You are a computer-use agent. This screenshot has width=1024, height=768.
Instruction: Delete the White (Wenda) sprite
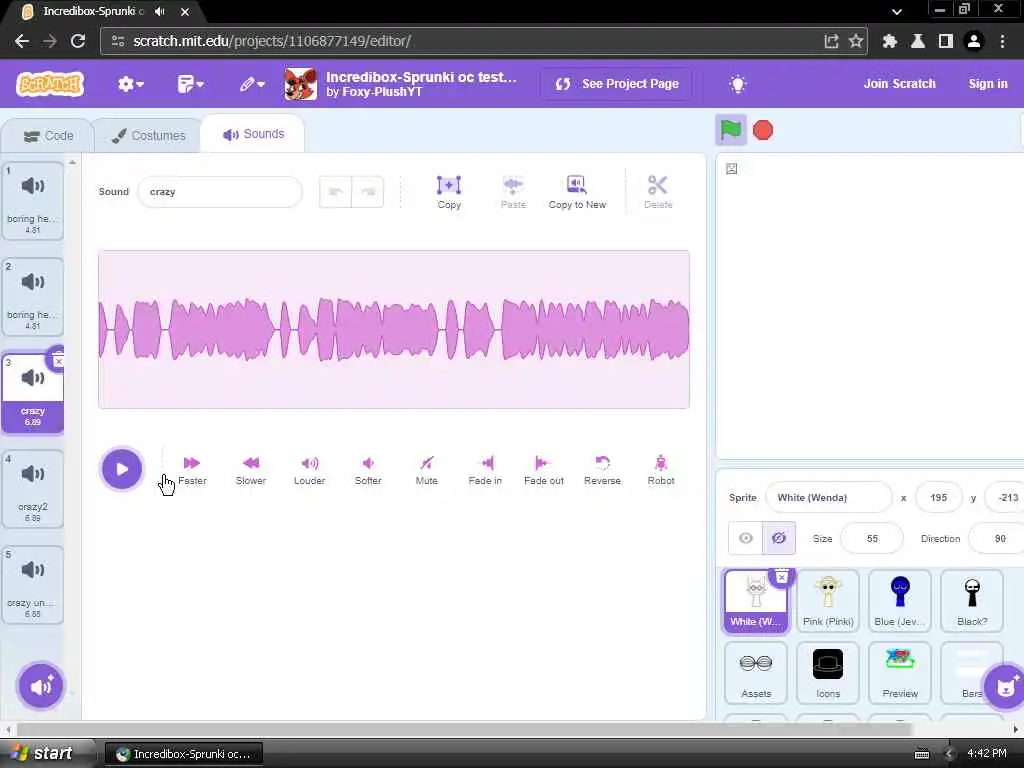(782, 578)
